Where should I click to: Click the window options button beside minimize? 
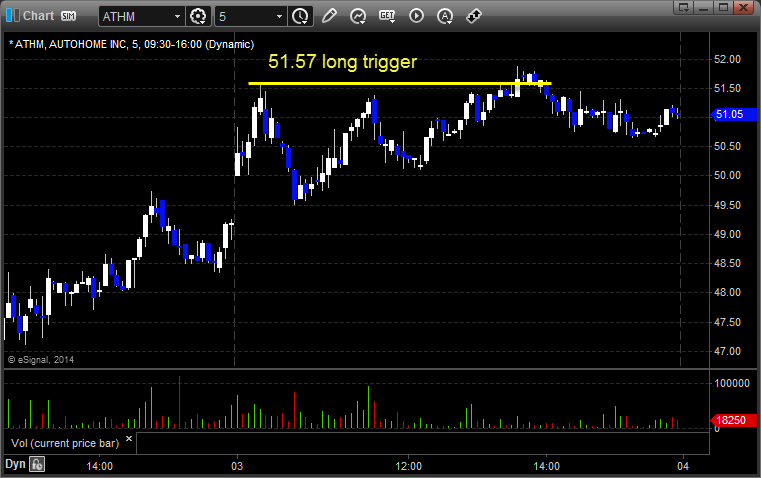point(684,7)
